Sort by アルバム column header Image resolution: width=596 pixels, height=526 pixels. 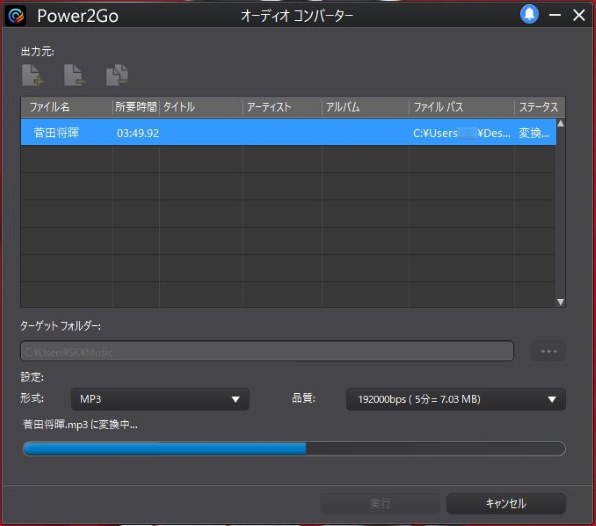365,107
